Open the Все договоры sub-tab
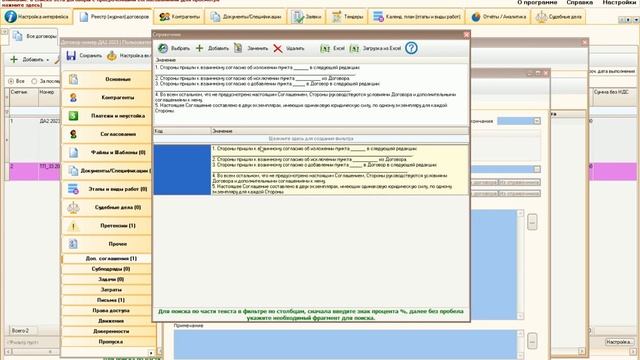 click(x=34, y=36)
